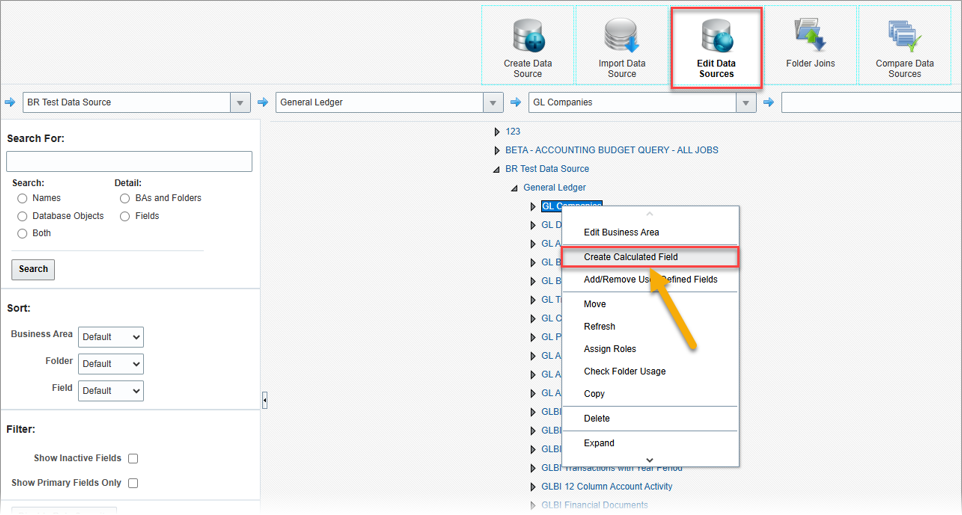Select the Both search radio button

pyautogui.click(x=23, y=233)
